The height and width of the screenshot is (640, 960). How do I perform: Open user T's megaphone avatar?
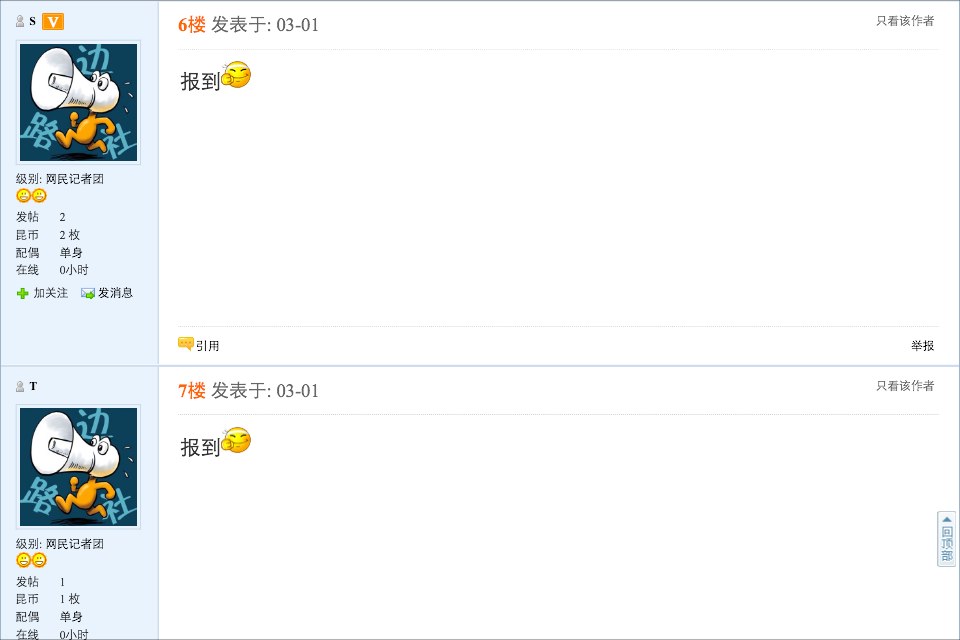[79, 467]
